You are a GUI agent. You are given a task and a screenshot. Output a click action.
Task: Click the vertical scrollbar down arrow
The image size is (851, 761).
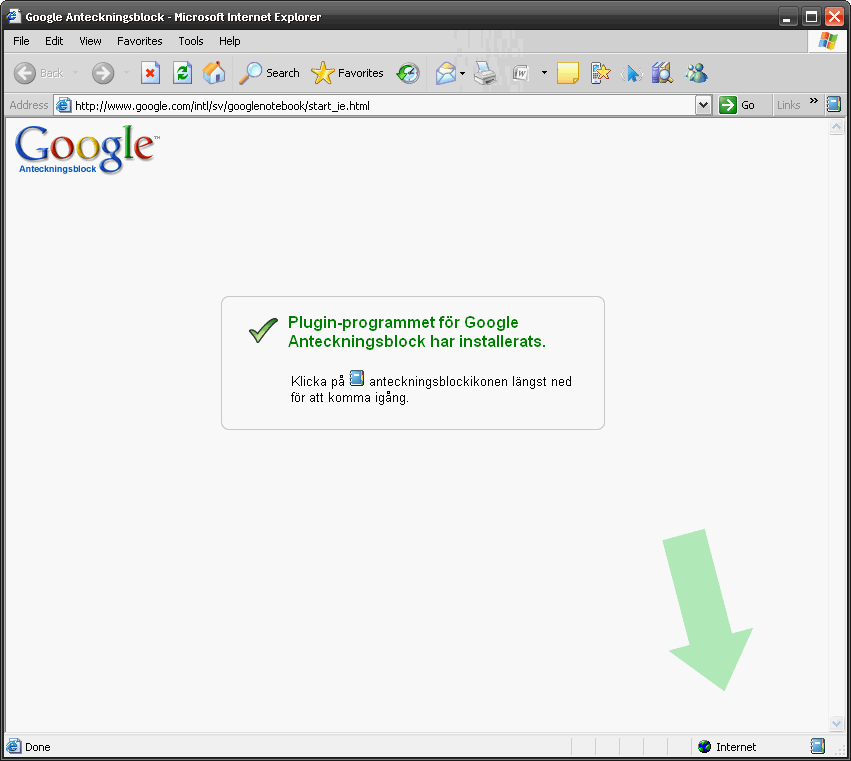[x=837, y=723]
